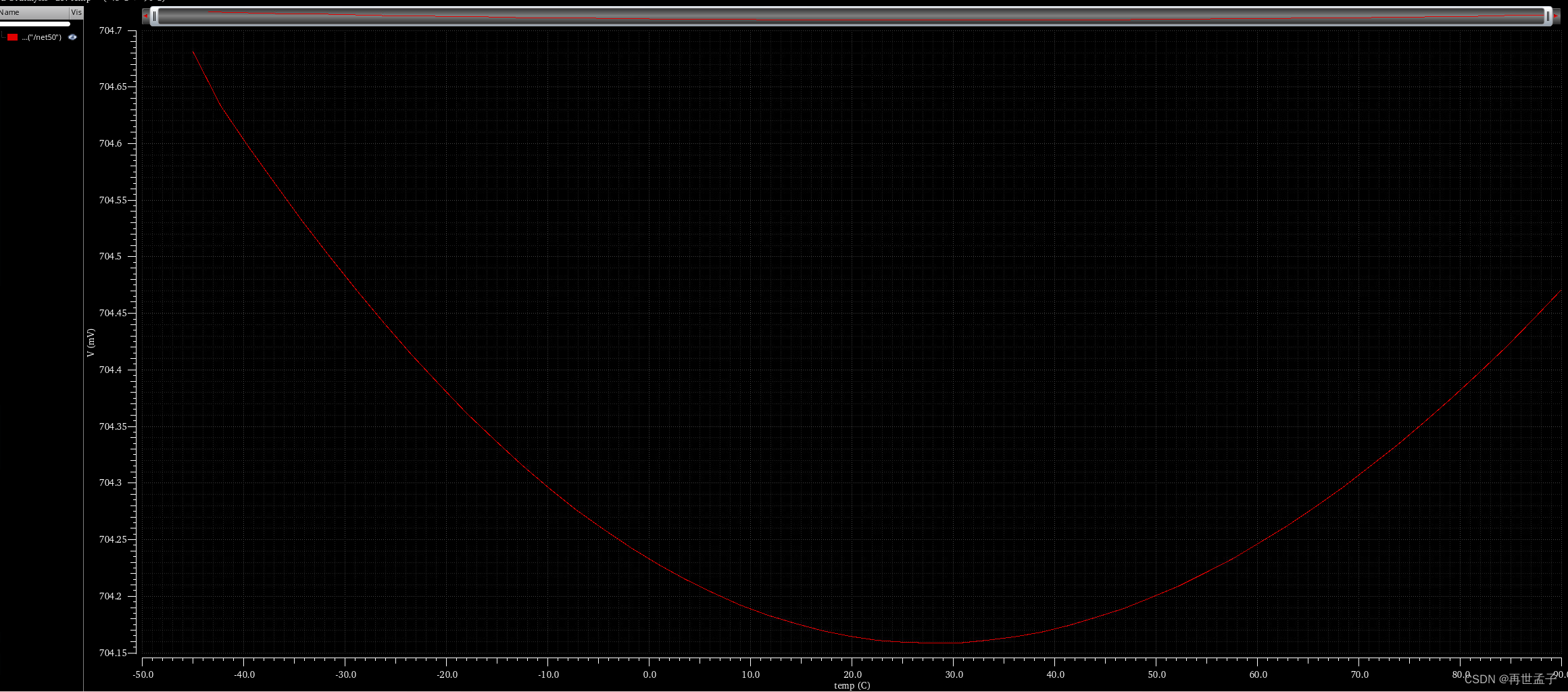1568x692 pixels.
Task: Select the trace name ...("/net50") in legend
Action: tap(41, 37)
